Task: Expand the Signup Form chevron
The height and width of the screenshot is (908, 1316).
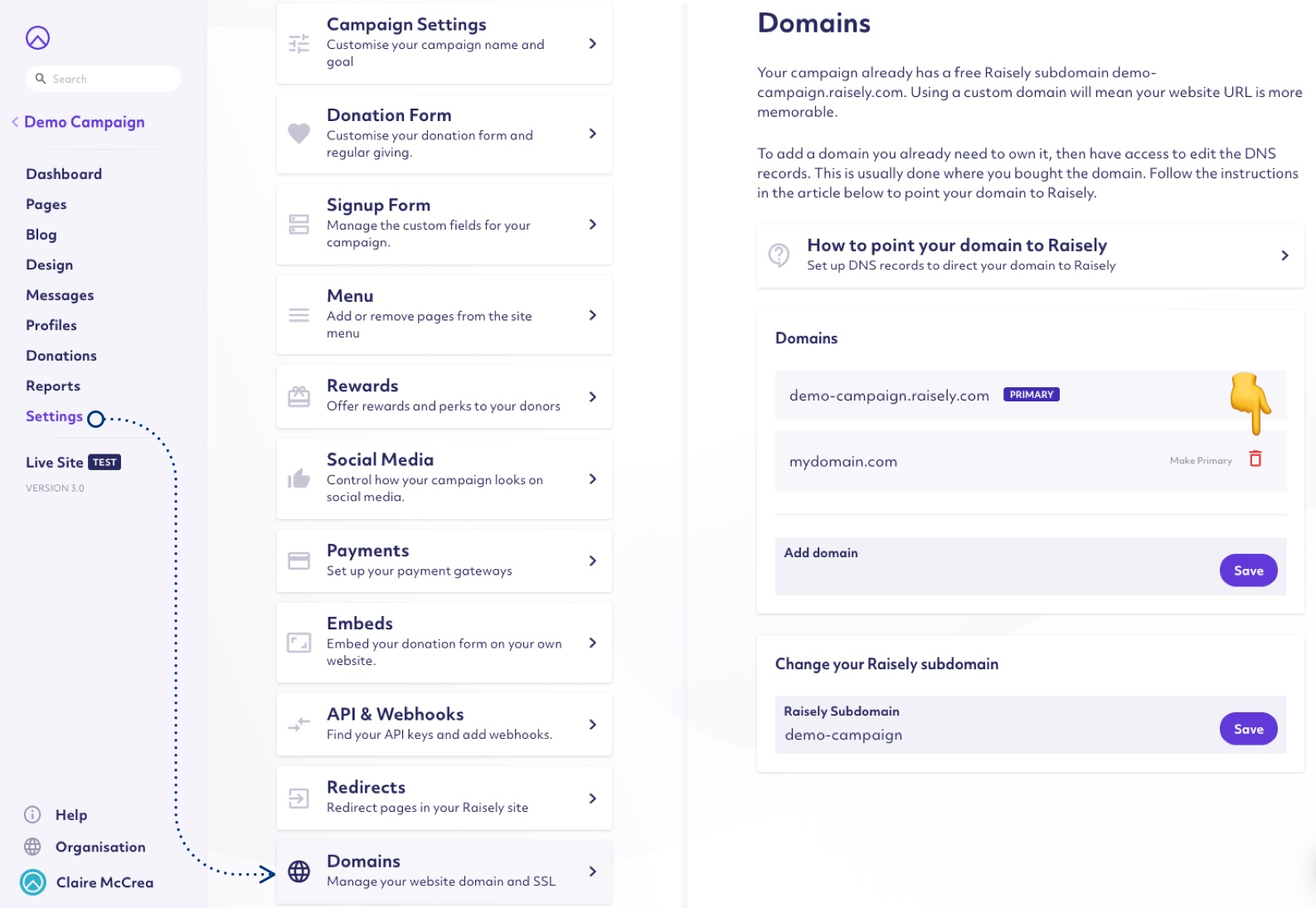Action: click(592, 224)
